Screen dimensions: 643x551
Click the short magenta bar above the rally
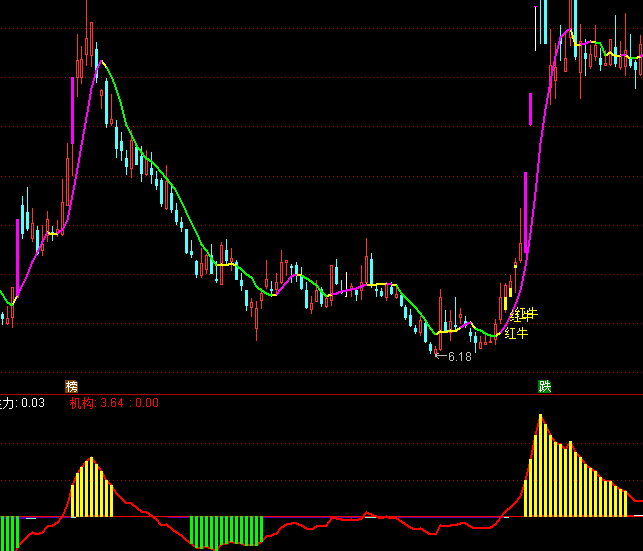pos(530,110)
